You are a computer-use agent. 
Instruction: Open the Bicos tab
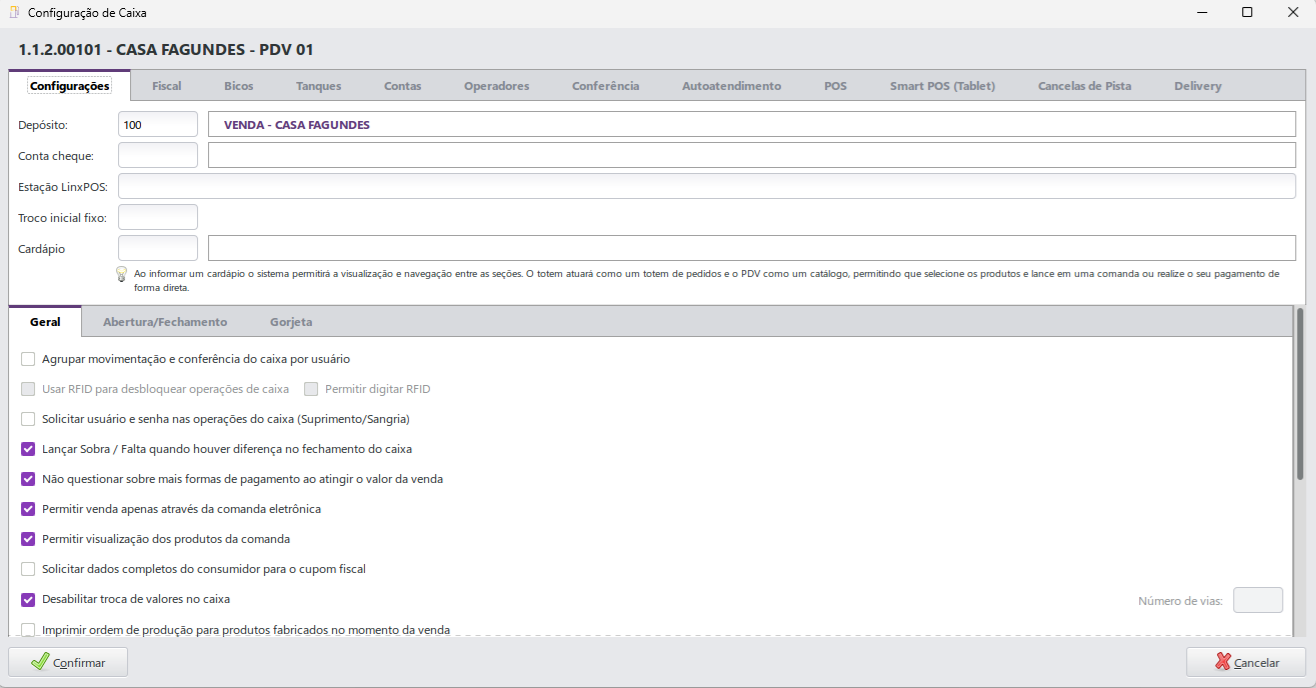(239, 86)
